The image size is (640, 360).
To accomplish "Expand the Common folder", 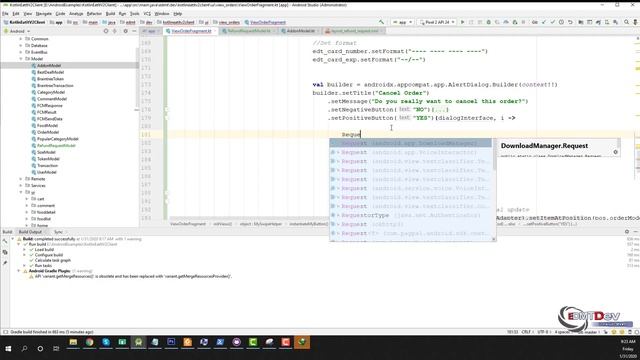I will point(21,39).
